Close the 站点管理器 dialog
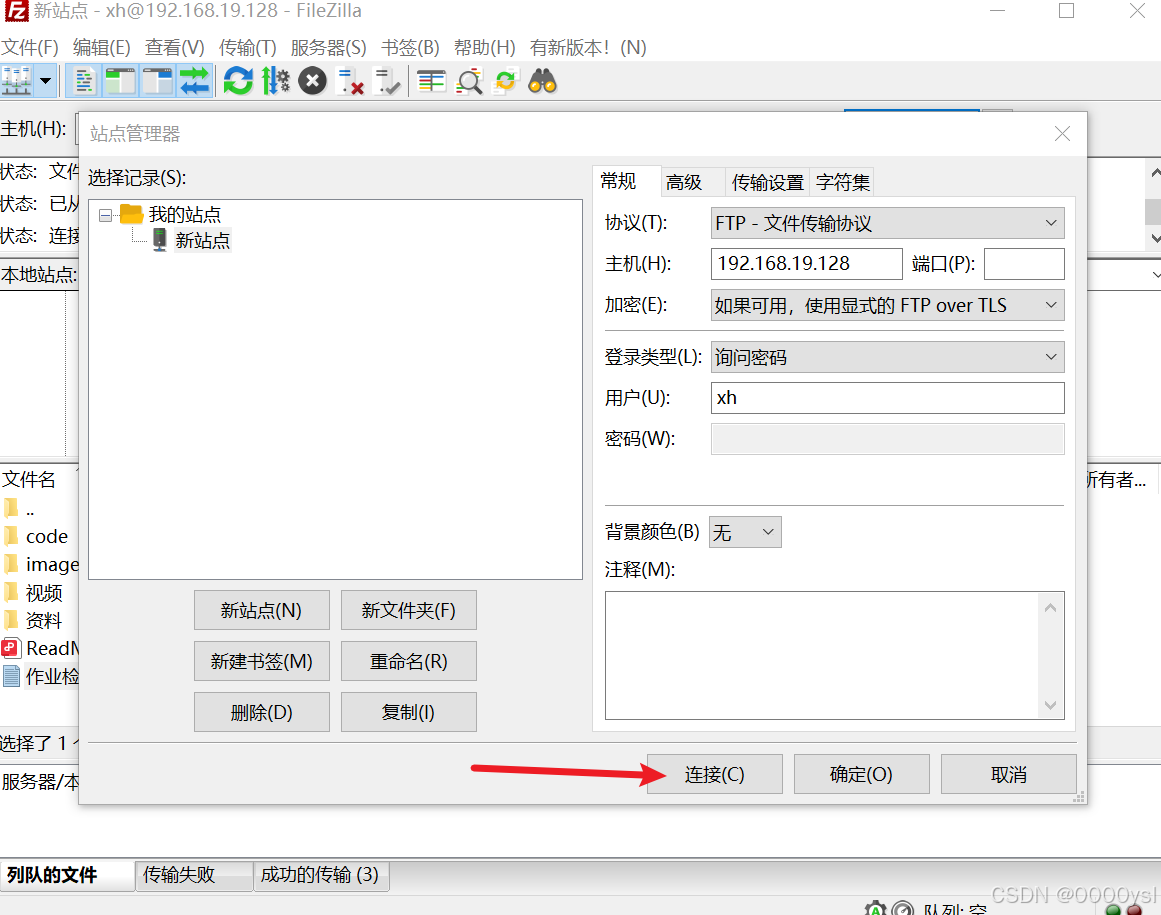1161x915 pixels. pyautogui.click(x=1062, y=133)
